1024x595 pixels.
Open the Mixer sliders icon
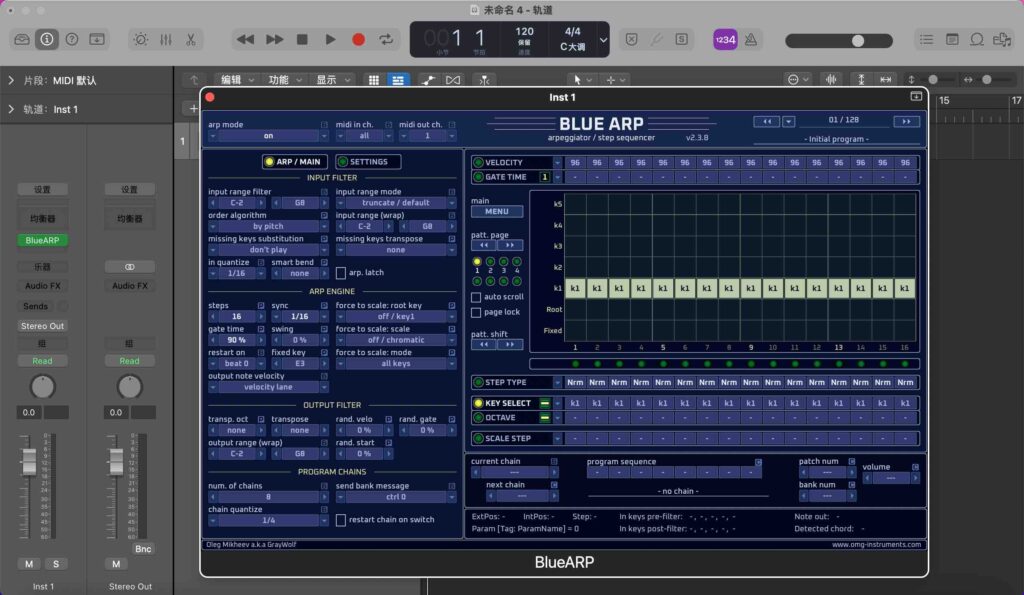coord(166,39)
